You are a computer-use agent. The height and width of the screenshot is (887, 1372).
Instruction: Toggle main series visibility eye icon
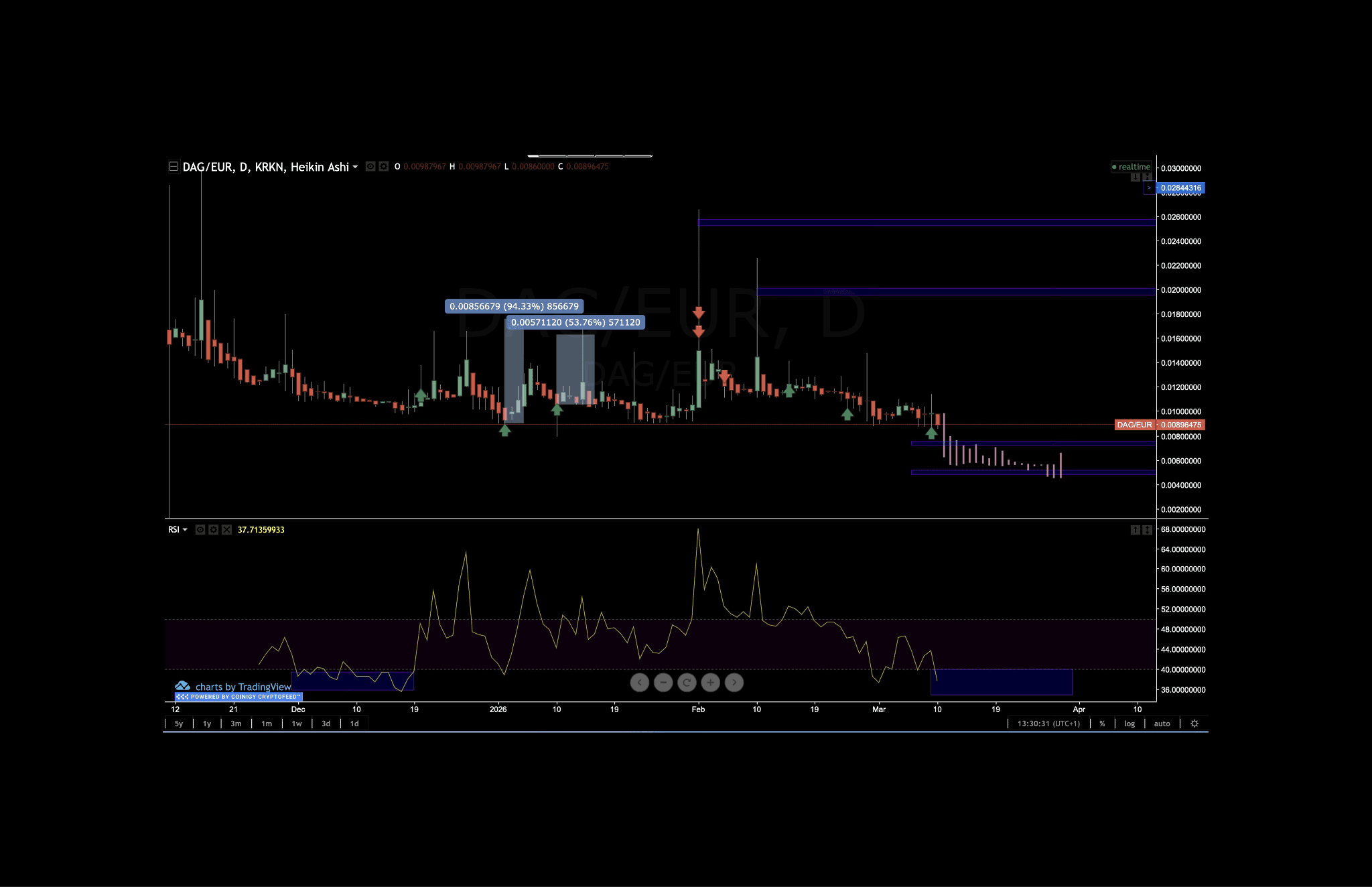[x=370, y=166]
